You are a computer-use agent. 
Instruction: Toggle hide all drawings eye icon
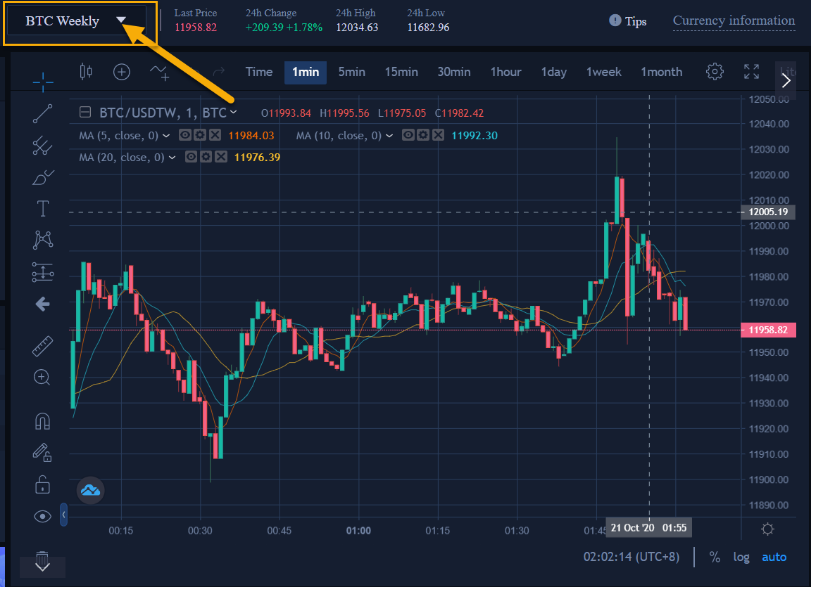pos(43,517)
